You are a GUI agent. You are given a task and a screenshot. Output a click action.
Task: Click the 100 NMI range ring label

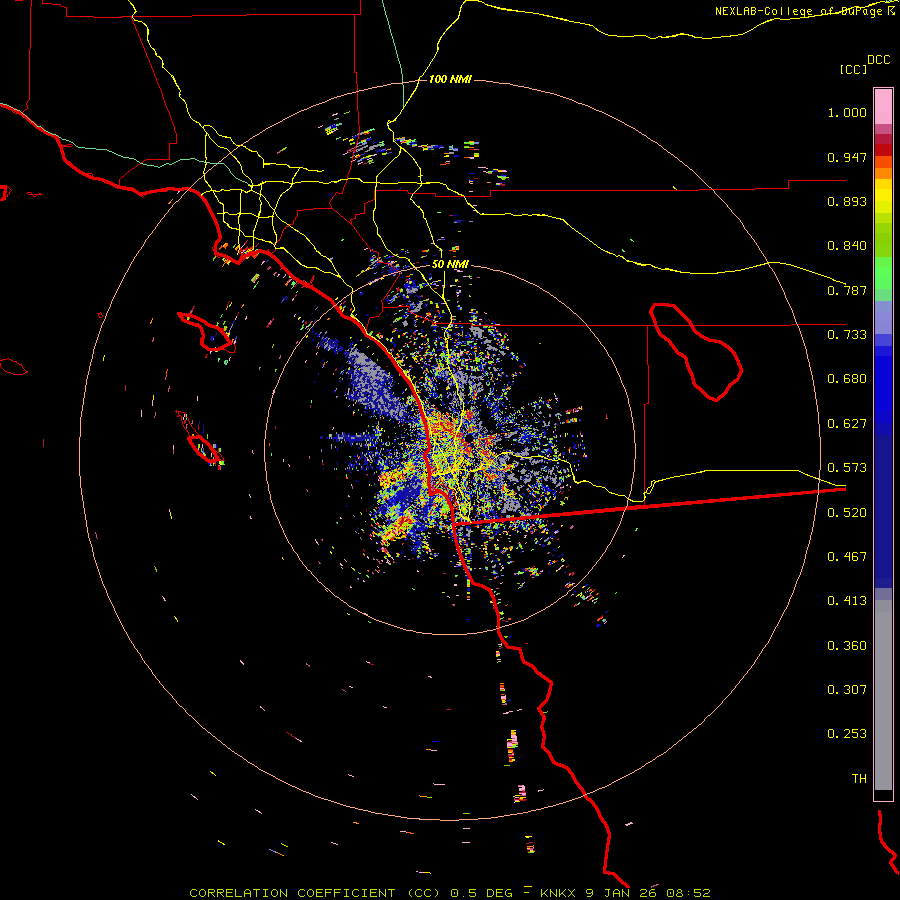click(450, 79)
